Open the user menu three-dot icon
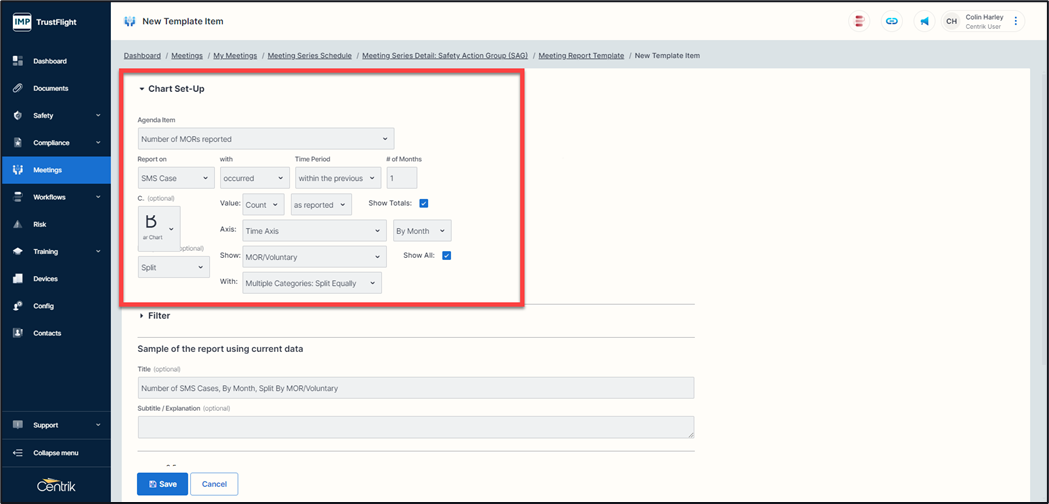The width and height of the screenshot is (1049, 504). [1016, 21]
